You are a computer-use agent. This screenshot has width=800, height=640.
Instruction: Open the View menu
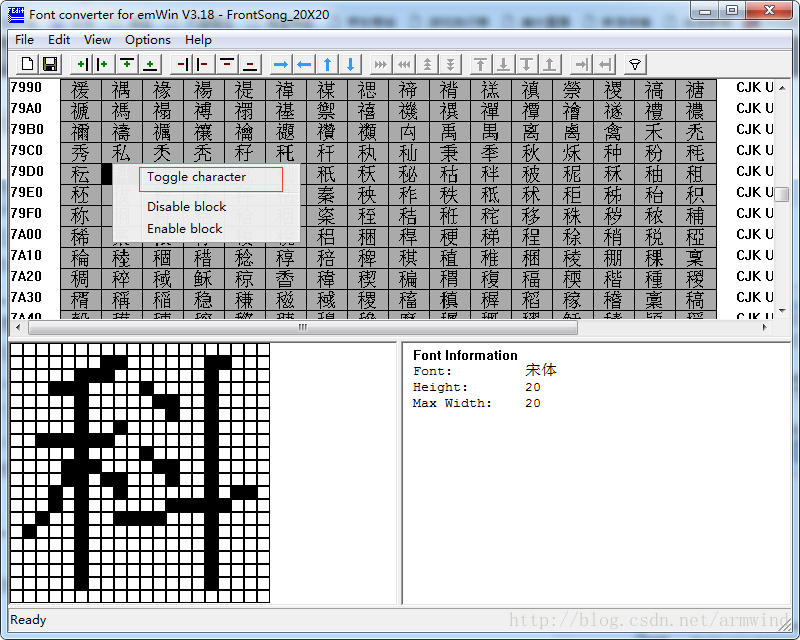[x=97, y=40]
